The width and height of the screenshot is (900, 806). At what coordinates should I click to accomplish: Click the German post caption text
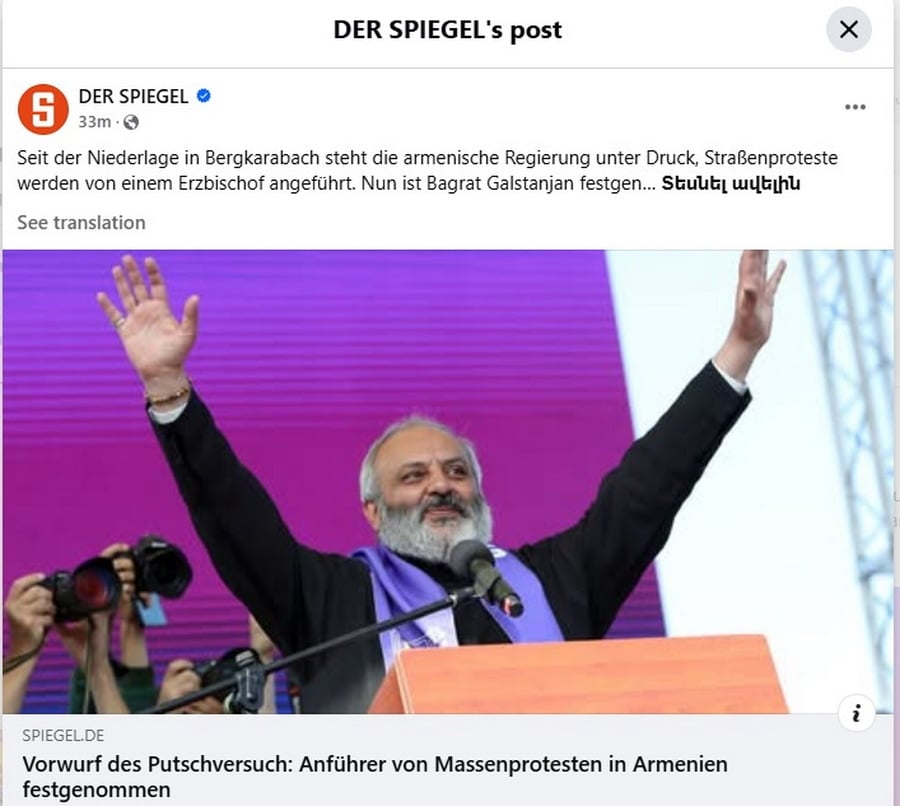click(428, 170)
